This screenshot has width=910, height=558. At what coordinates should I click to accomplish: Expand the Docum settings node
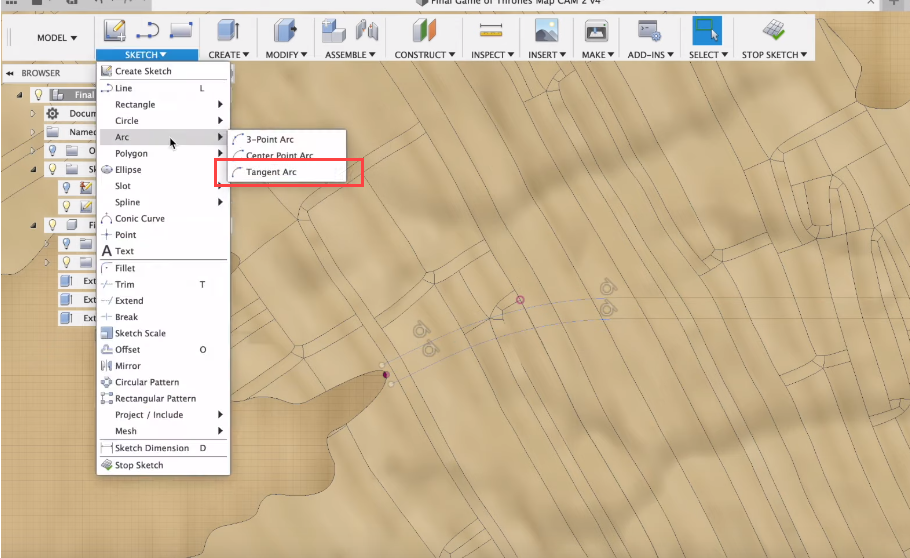(x=33, y=113)
